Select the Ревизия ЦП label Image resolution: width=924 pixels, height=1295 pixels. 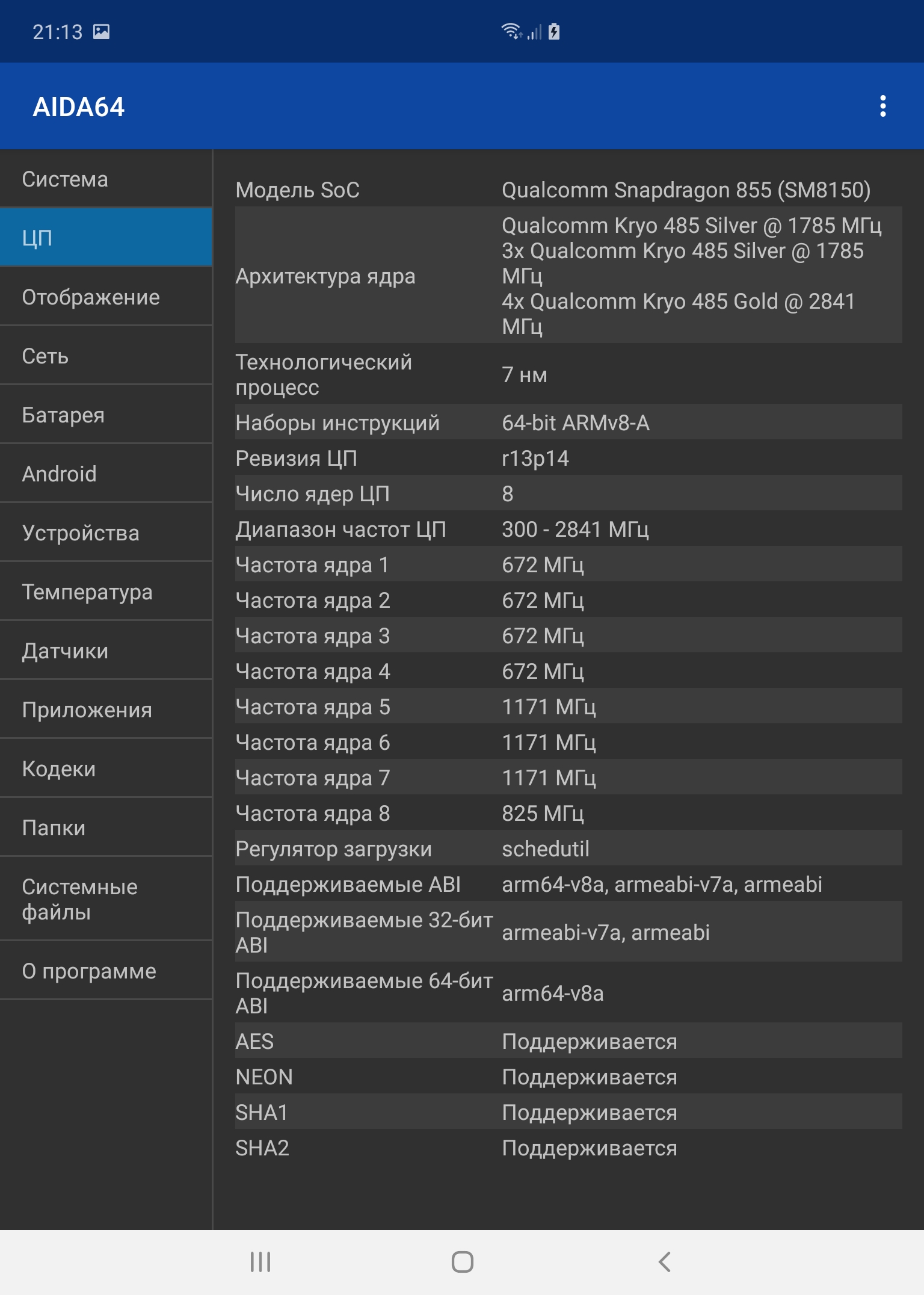pyautogui.click(x=297, y=459)
